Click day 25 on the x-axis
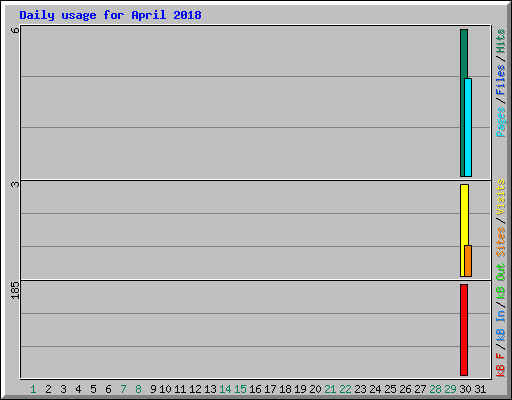Viewport: 512px width, 400px height. (x=390, y=389)
